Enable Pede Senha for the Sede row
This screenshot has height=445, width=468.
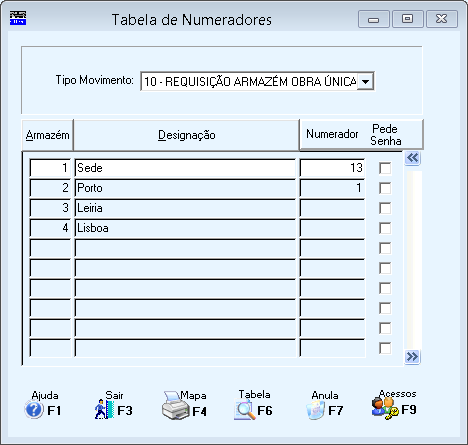tap(385, 168)
